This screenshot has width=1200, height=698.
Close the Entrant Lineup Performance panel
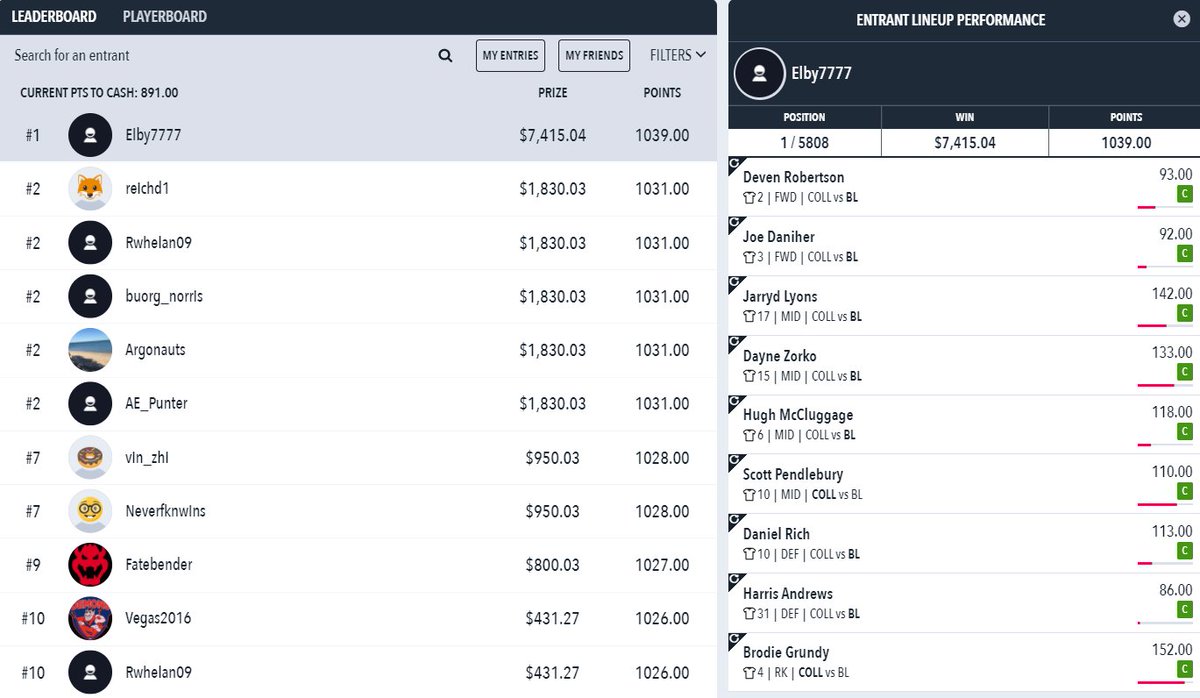[1180, 19]
